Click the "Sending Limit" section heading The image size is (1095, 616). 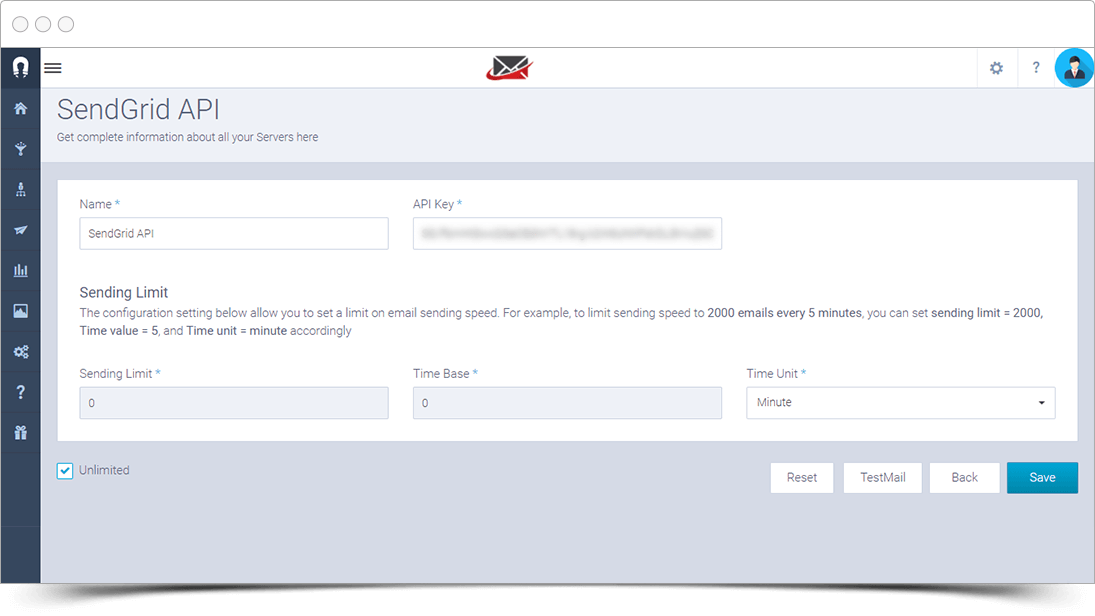(x=124, y=293)
